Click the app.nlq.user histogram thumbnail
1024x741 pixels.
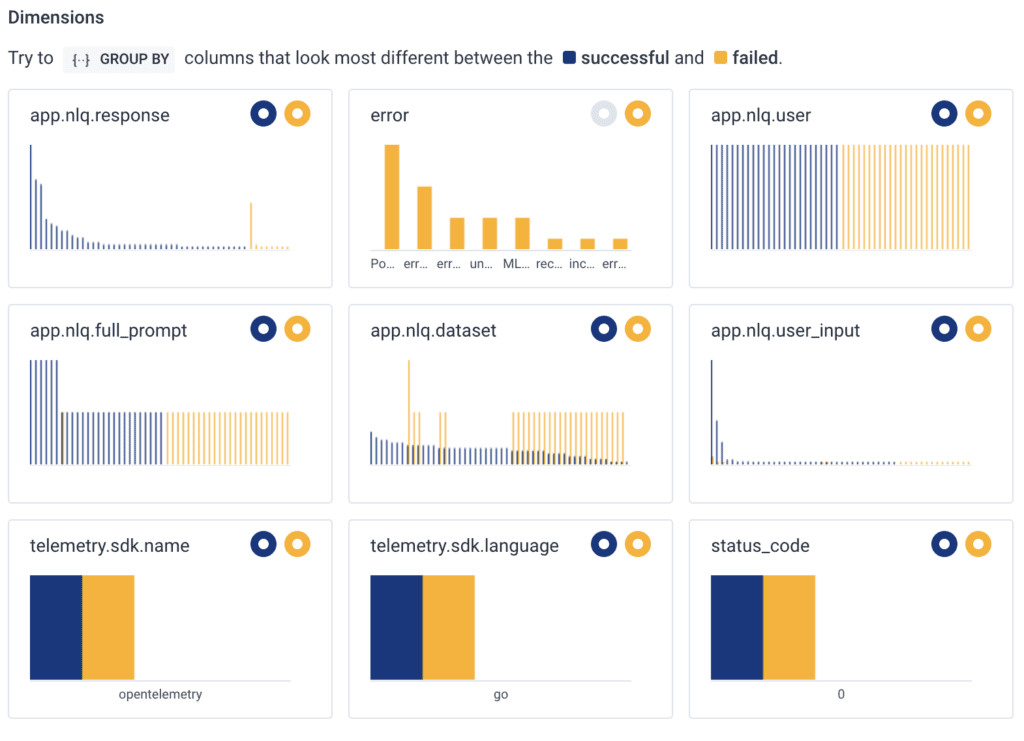(x=840, y=197)
